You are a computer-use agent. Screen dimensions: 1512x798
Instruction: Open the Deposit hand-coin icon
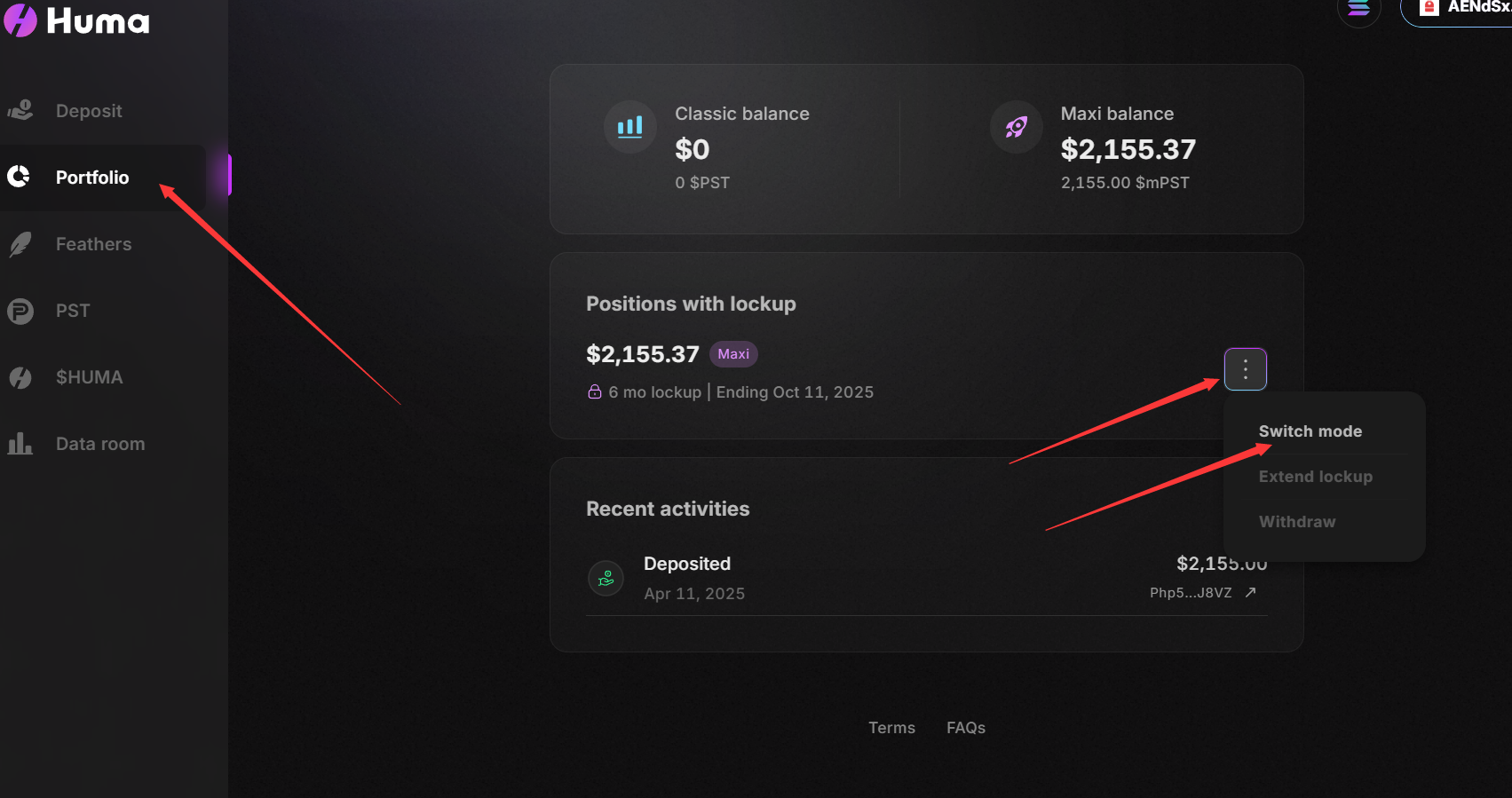20,111
